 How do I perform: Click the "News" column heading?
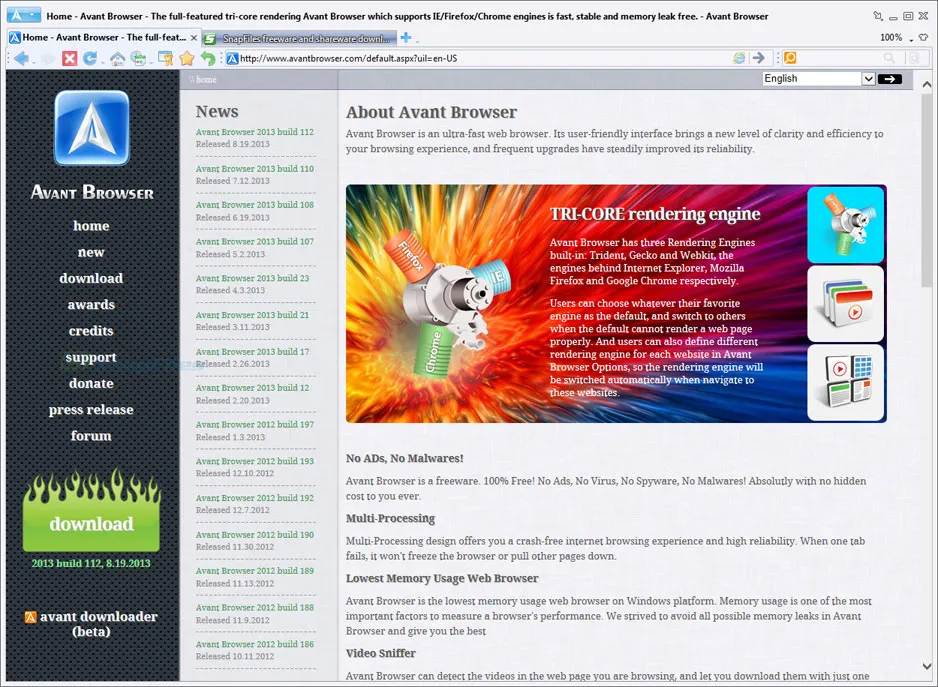[217, 111]
